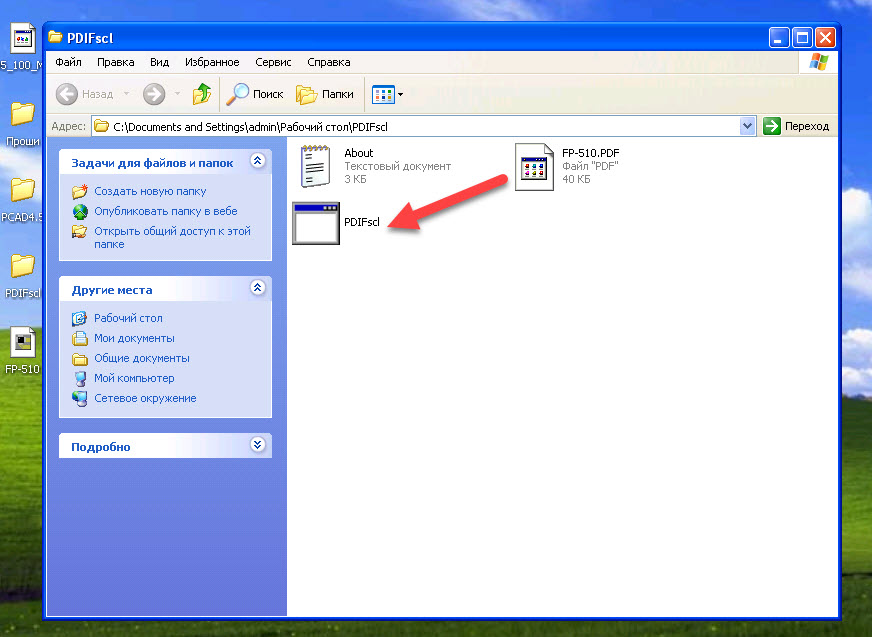Click the folder icon beside Общие документы

pos(80,359)
